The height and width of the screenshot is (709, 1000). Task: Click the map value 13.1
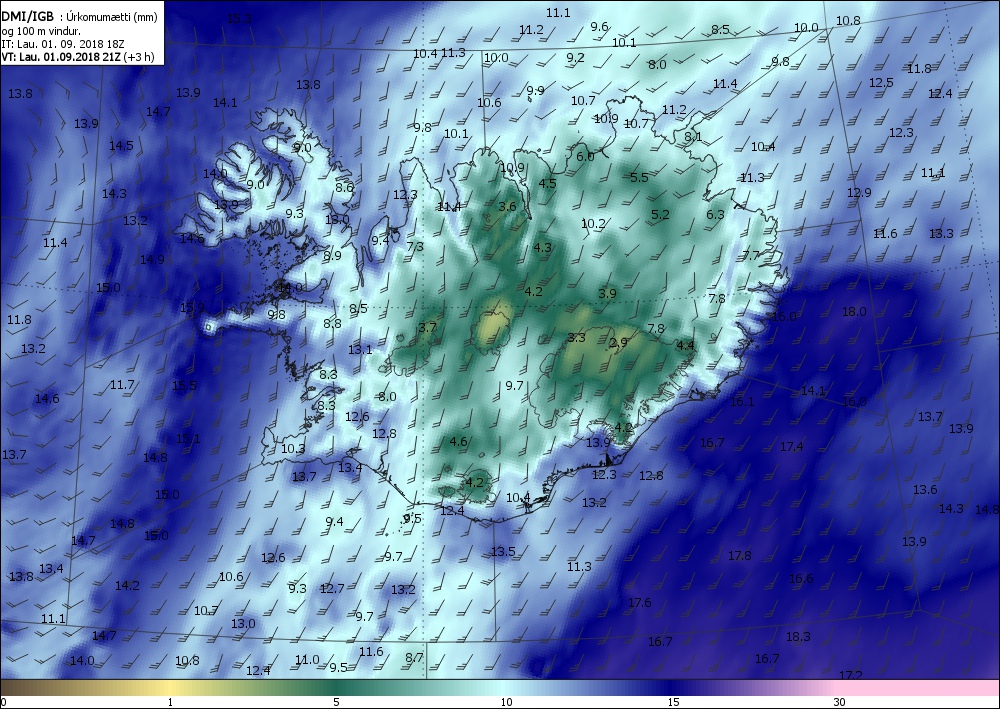point(360,349)
